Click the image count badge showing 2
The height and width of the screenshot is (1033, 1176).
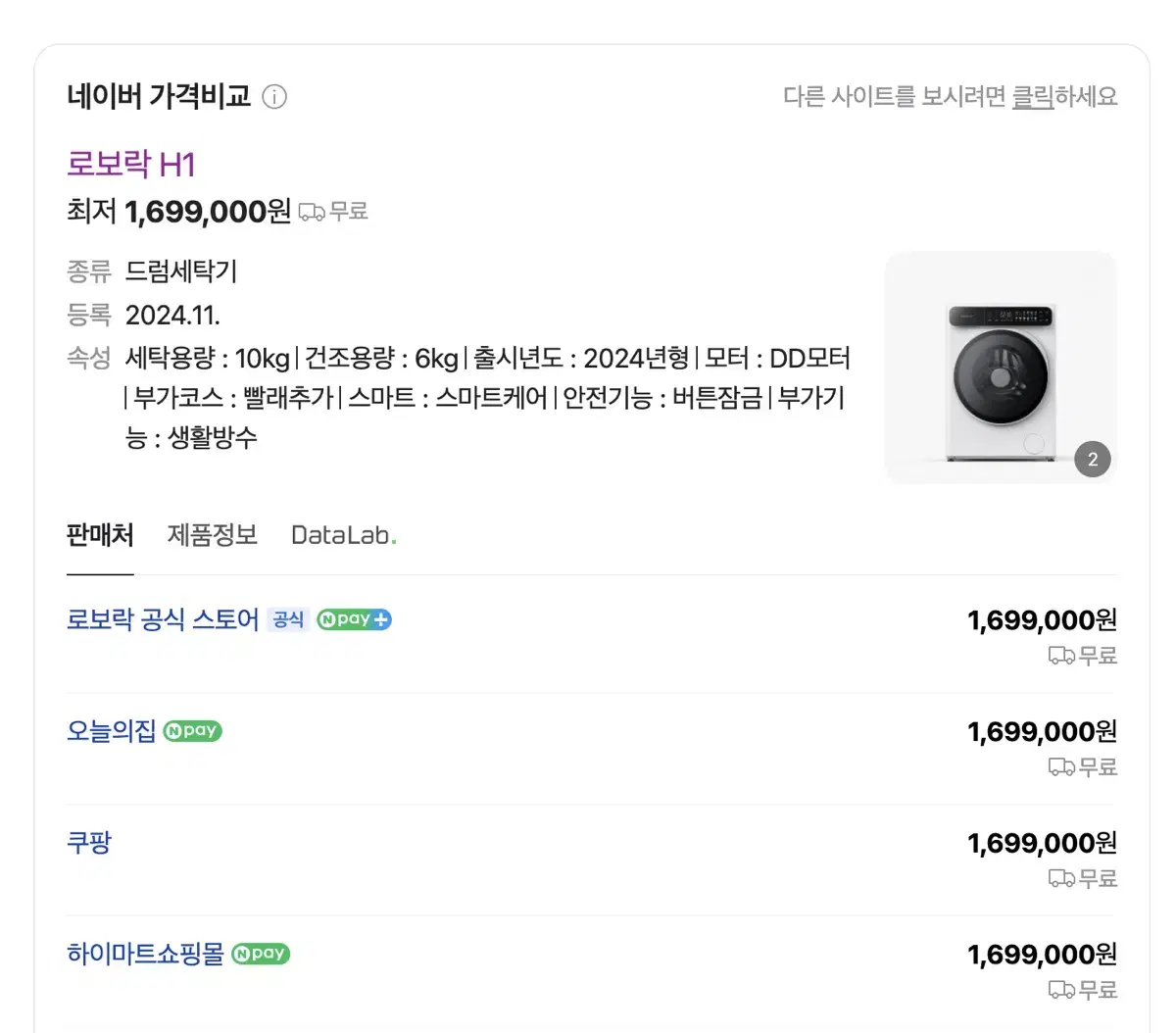click(x=1093, y=460)
